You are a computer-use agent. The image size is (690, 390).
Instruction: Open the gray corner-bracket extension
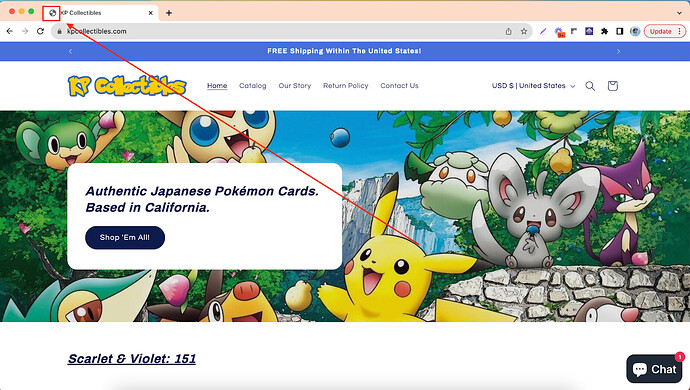point(574,31)
